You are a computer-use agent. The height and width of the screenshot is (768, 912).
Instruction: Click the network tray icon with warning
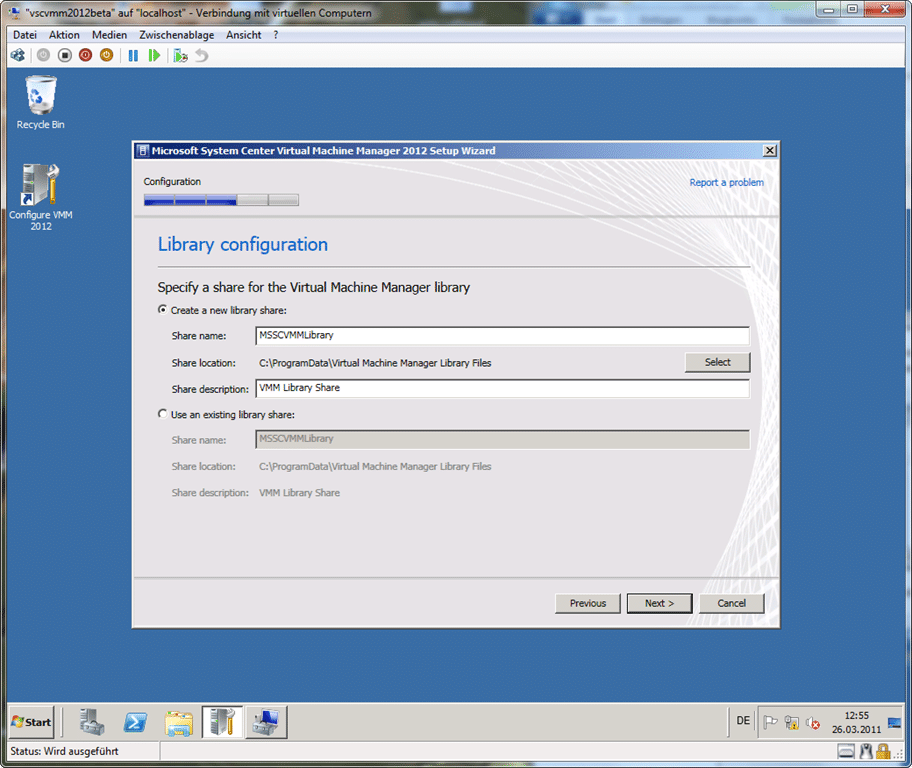click(792, 722)
